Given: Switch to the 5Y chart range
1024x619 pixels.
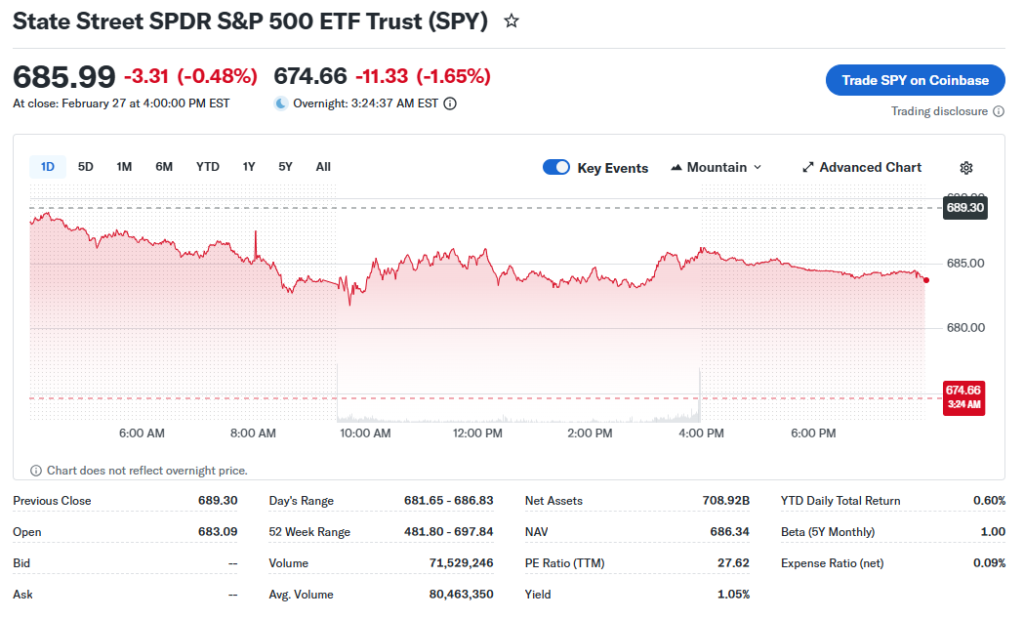Looking at the screenshot, I should [285, 167].
